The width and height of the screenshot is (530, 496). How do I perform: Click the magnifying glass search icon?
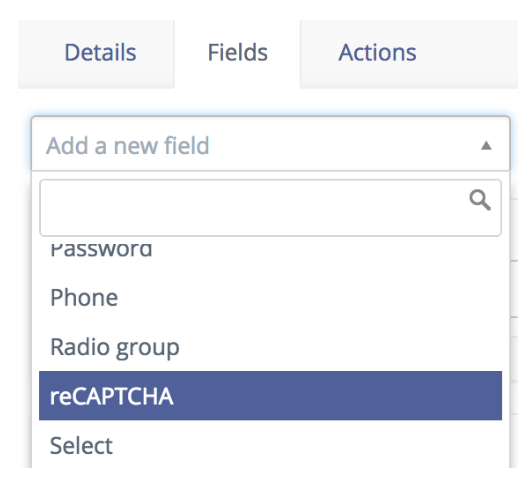pyautogui.click(x=480, y=200)
